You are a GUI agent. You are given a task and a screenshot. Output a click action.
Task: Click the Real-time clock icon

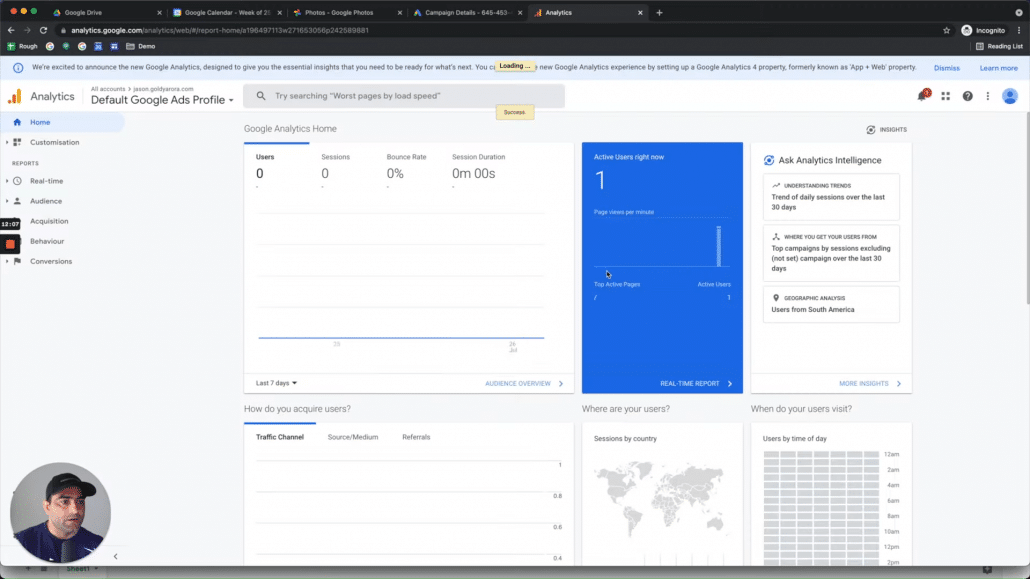(x=17, y=181)
